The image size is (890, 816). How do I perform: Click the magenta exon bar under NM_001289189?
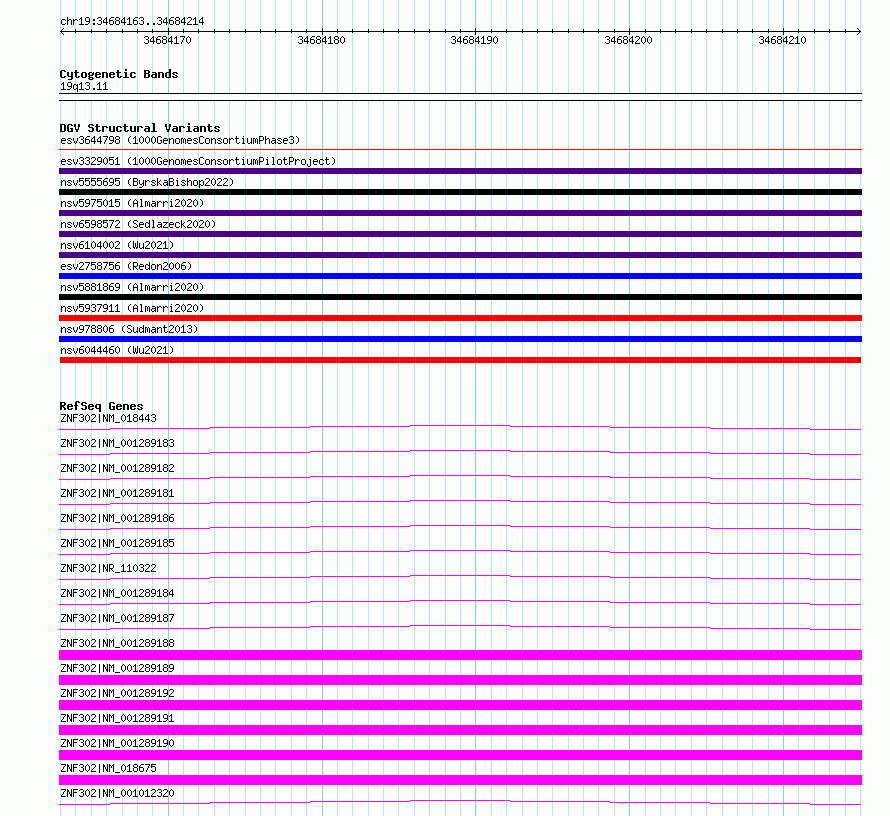(x=460, y=680)
